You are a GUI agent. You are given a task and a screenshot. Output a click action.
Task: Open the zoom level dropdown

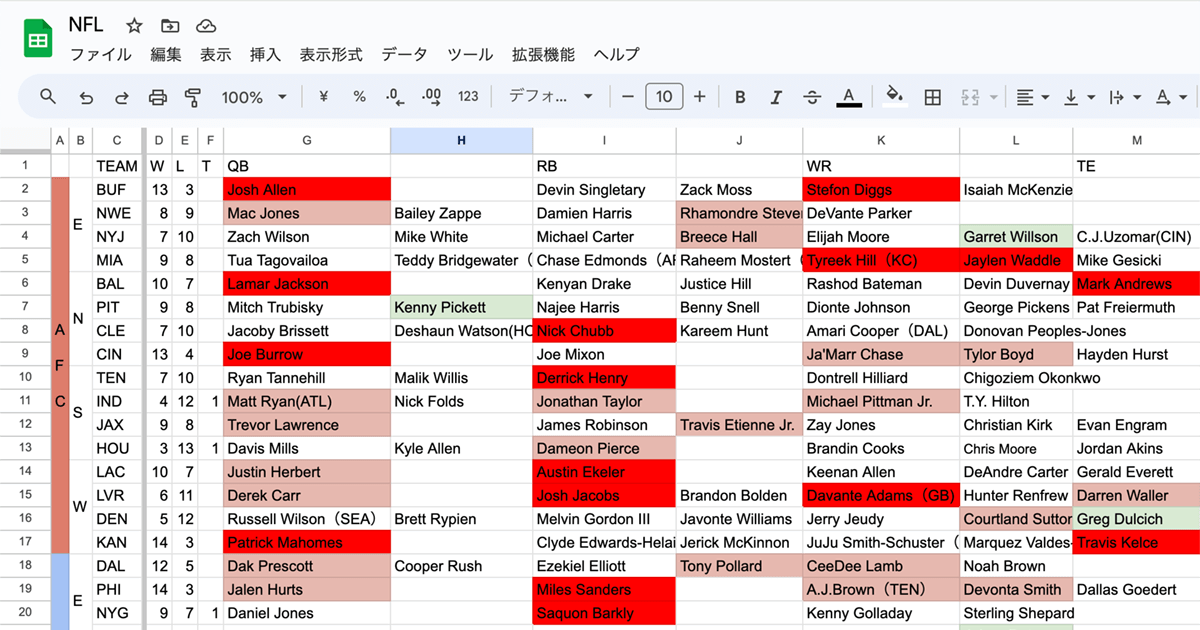pyautogui.click(x=254, y=97)
